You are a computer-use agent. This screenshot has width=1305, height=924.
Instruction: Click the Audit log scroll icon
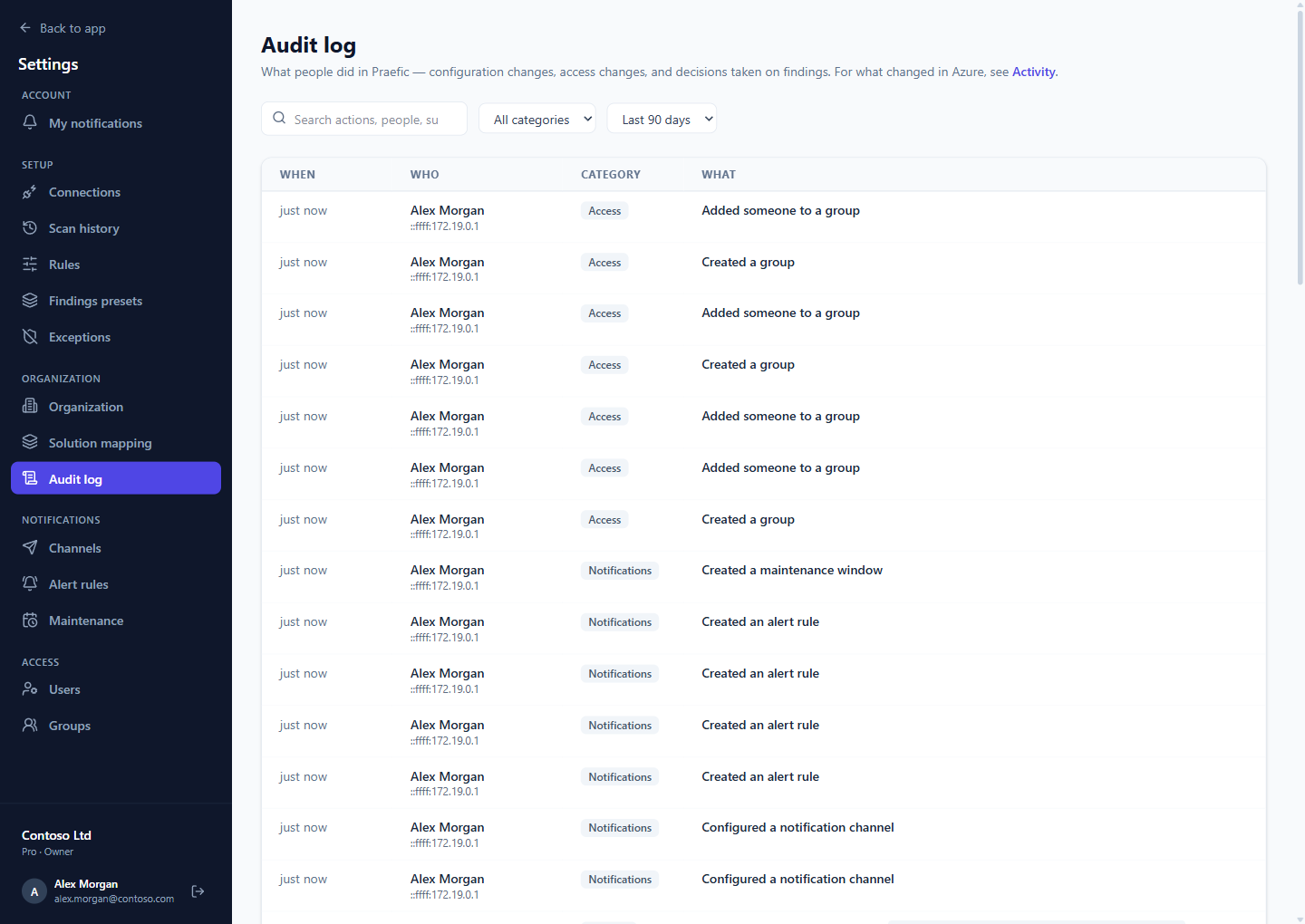[30, 478]
